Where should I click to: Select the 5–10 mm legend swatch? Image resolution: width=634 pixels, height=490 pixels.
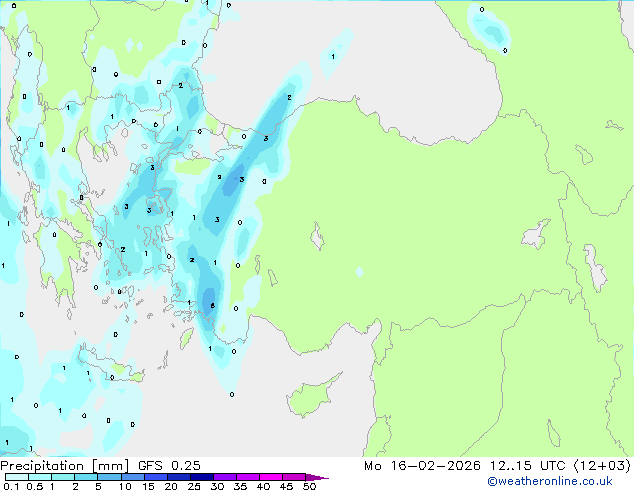pyautogui.click(x=109, y=477)
